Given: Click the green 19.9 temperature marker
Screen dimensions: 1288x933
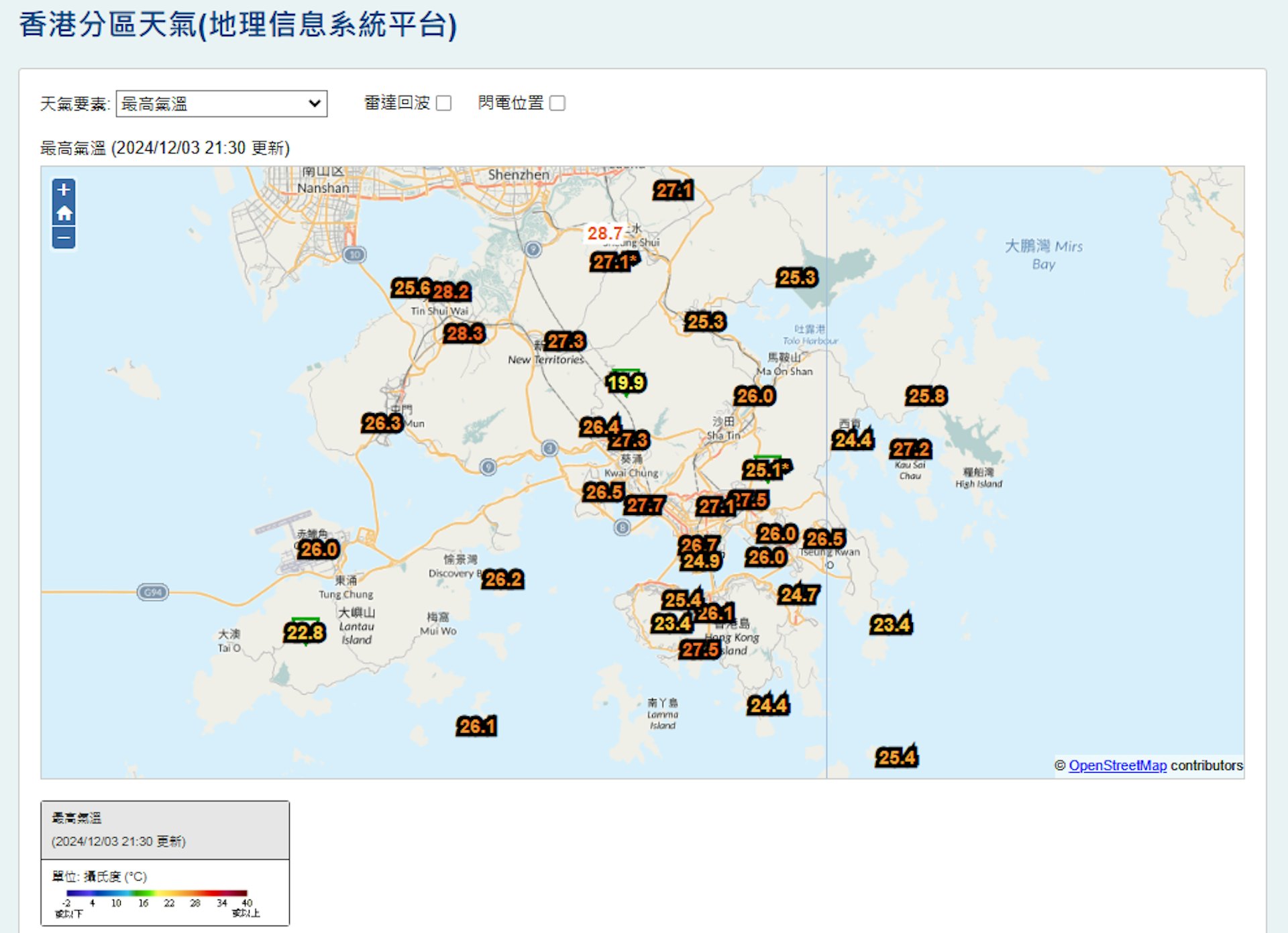Looking at the screenshot, I should (627, 382).
